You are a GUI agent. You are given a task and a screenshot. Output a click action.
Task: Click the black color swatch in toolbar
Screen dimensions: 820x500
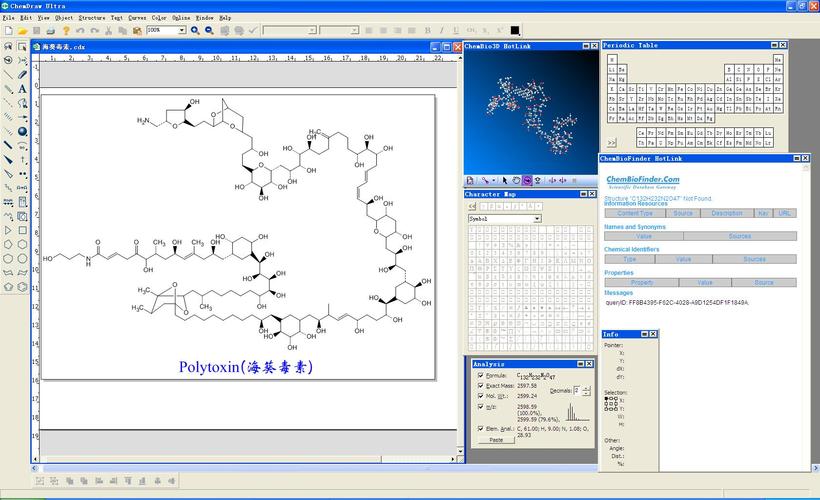[x=515, y=30]
